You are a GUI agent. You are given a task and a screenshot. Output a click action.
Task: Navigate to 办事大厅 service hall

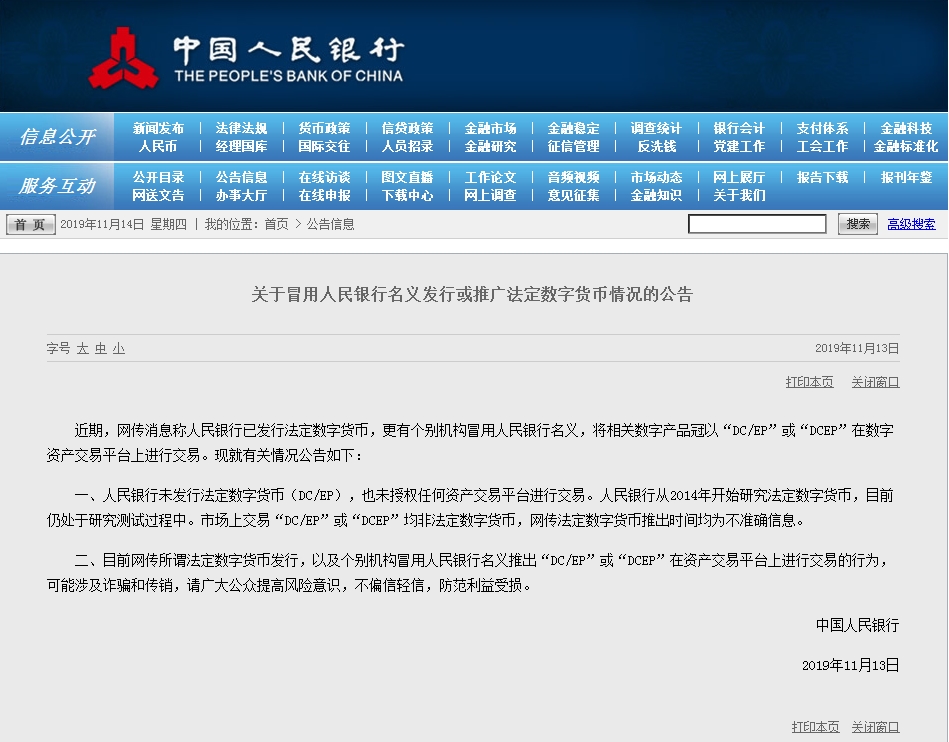241,196
